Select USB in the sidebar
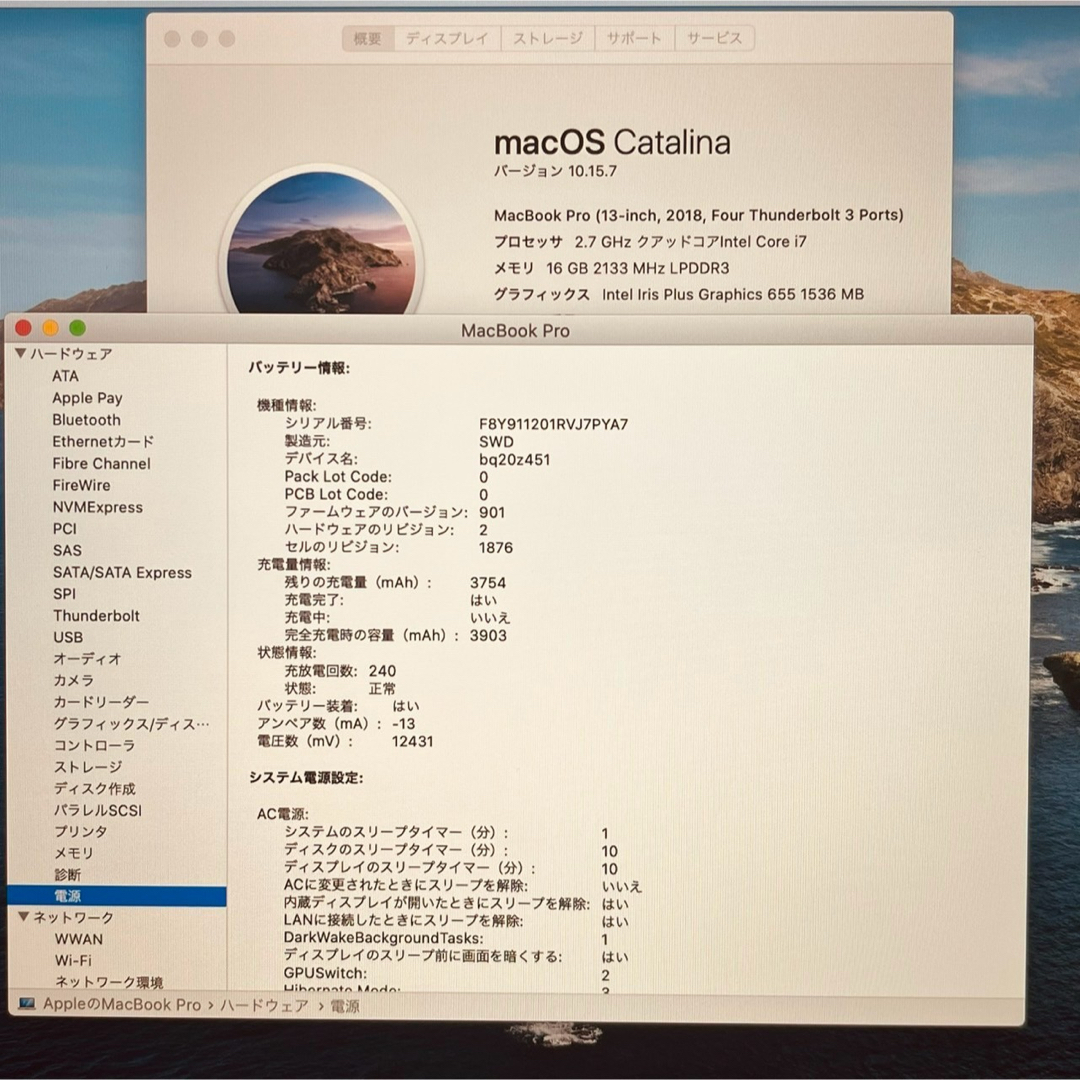Viewport: 1080px width, 1080px height. tap(68, 637)
